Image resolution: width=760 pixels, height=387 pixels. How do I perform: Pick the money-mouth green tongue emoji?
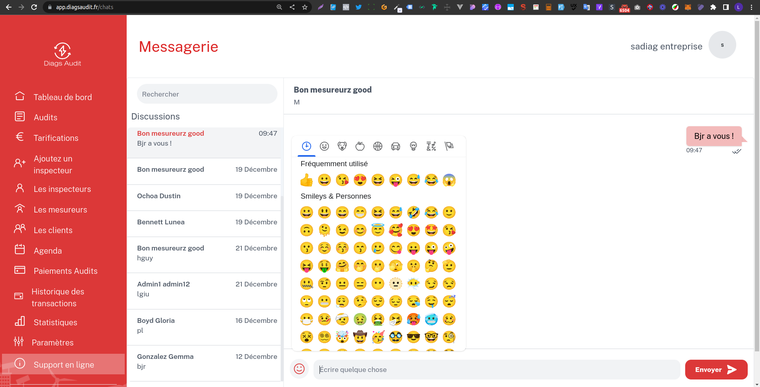click(x=324, y=266)
